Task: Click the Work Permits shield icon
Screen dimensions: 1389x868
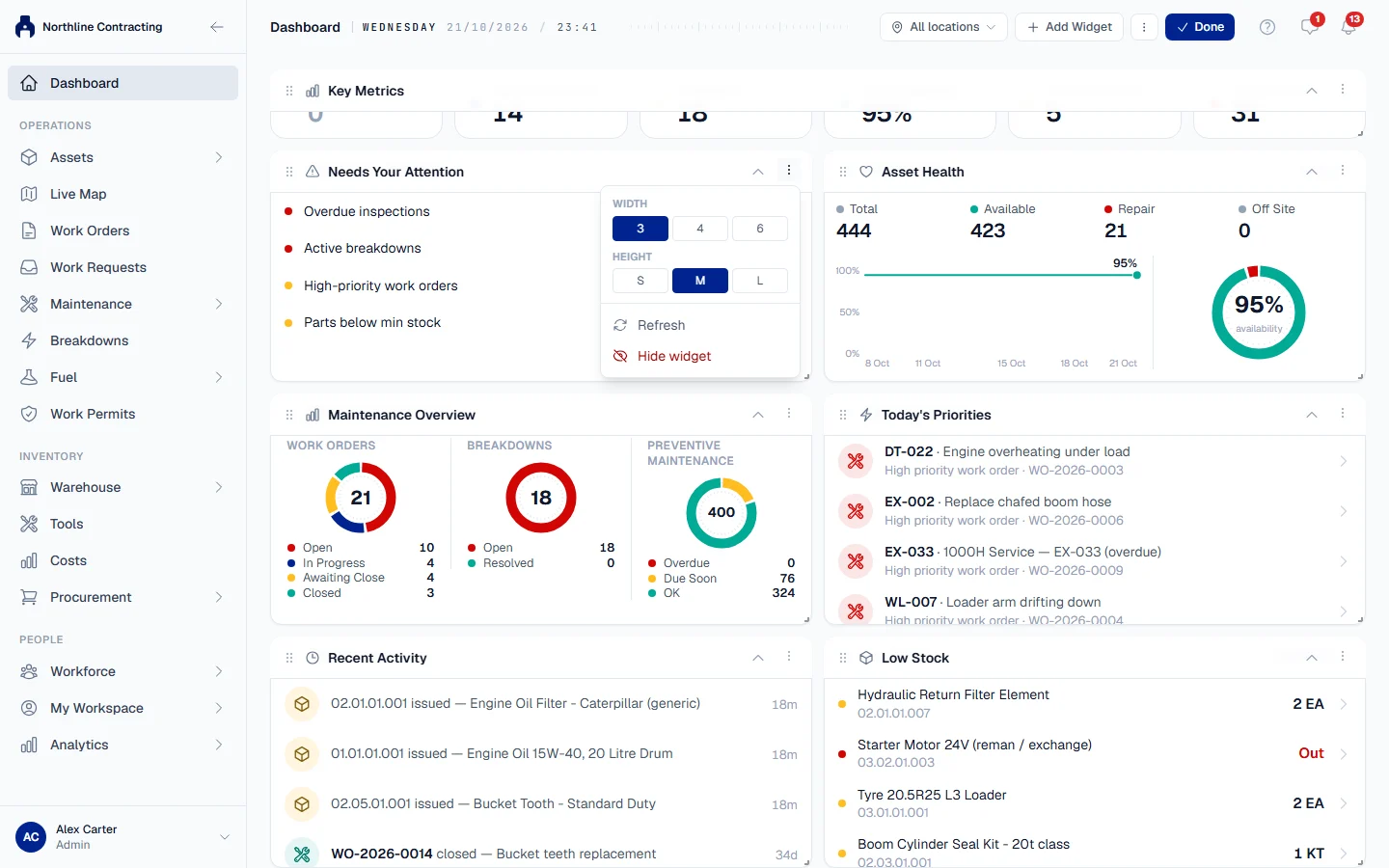Action: [x=29, y=414]
